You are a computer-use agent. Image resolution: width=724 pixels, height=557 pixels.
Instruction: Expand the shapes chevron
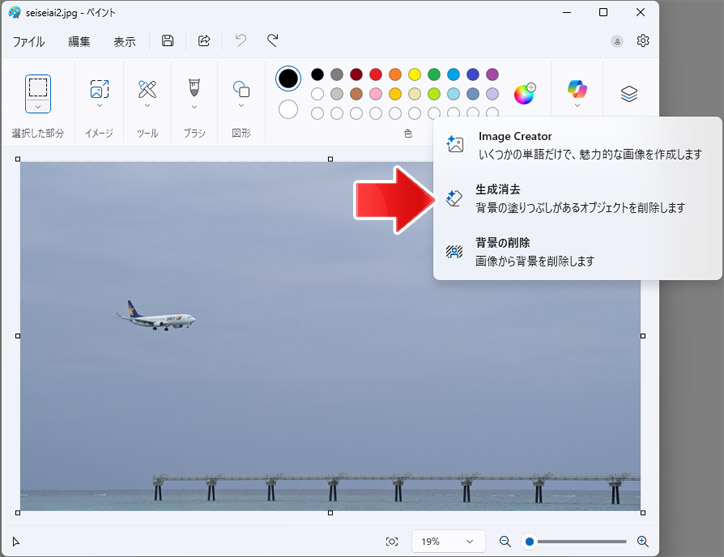[x=241, y=106]
